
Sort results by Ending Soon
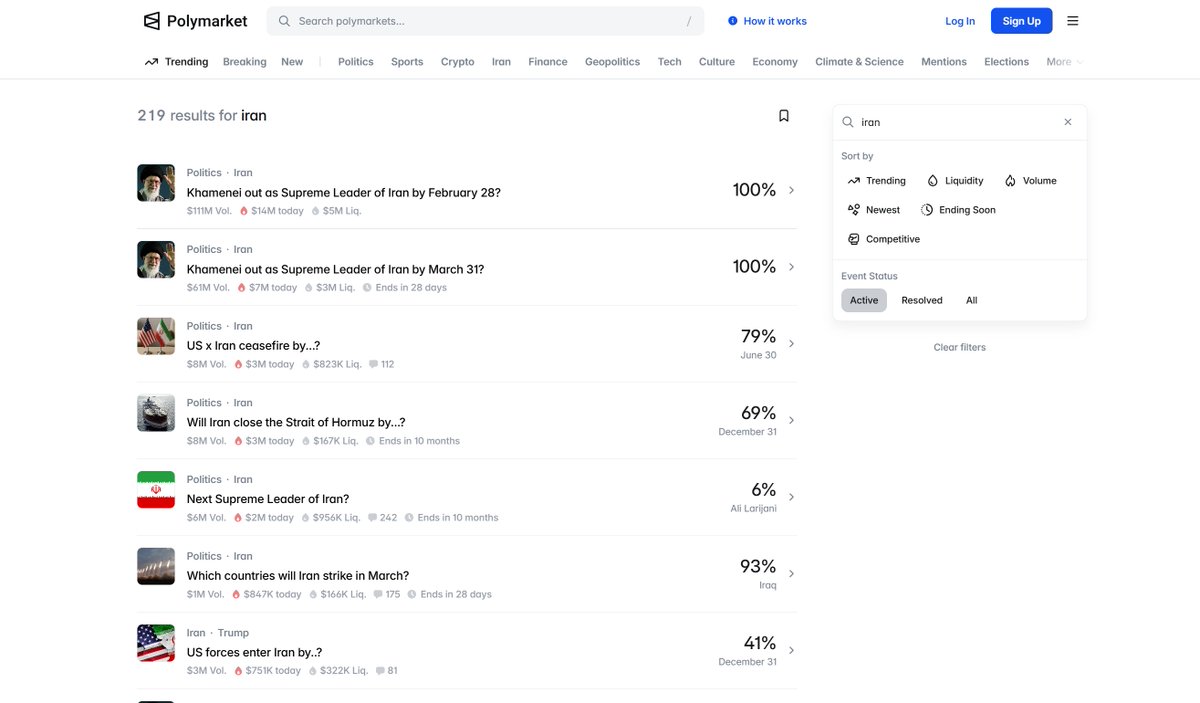pos(958,210)
